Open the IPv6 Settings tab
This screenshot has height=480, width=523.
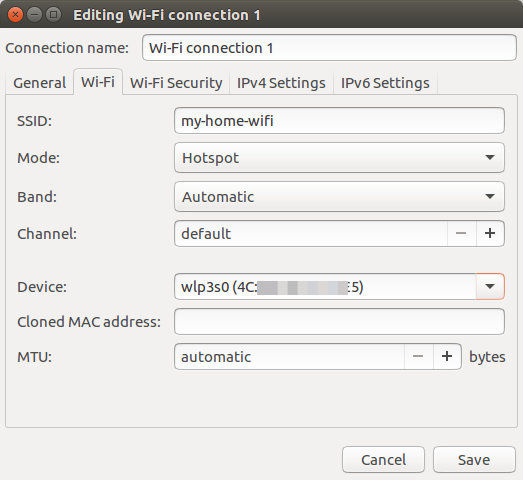tap(385, 83)
